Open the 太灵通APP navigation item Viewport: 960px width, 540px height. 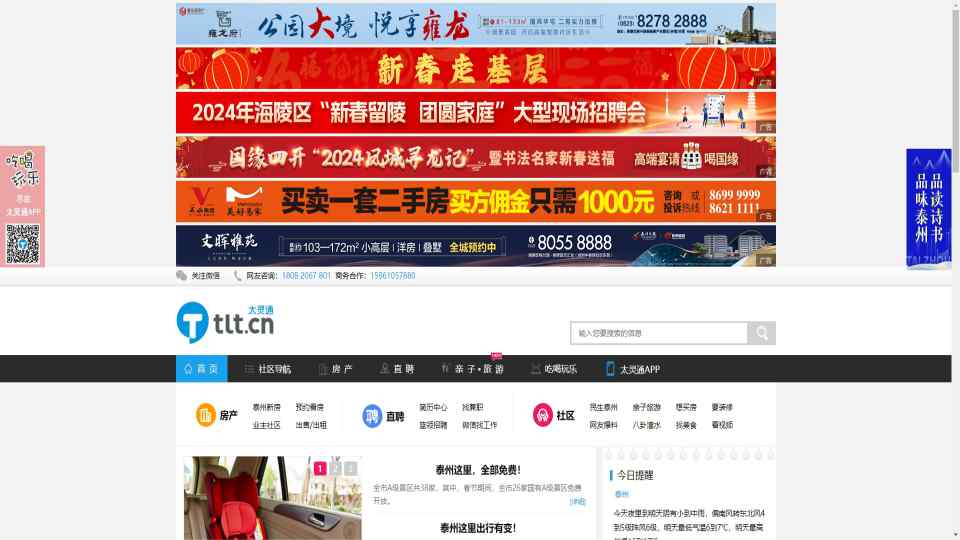tap(633, 369)
